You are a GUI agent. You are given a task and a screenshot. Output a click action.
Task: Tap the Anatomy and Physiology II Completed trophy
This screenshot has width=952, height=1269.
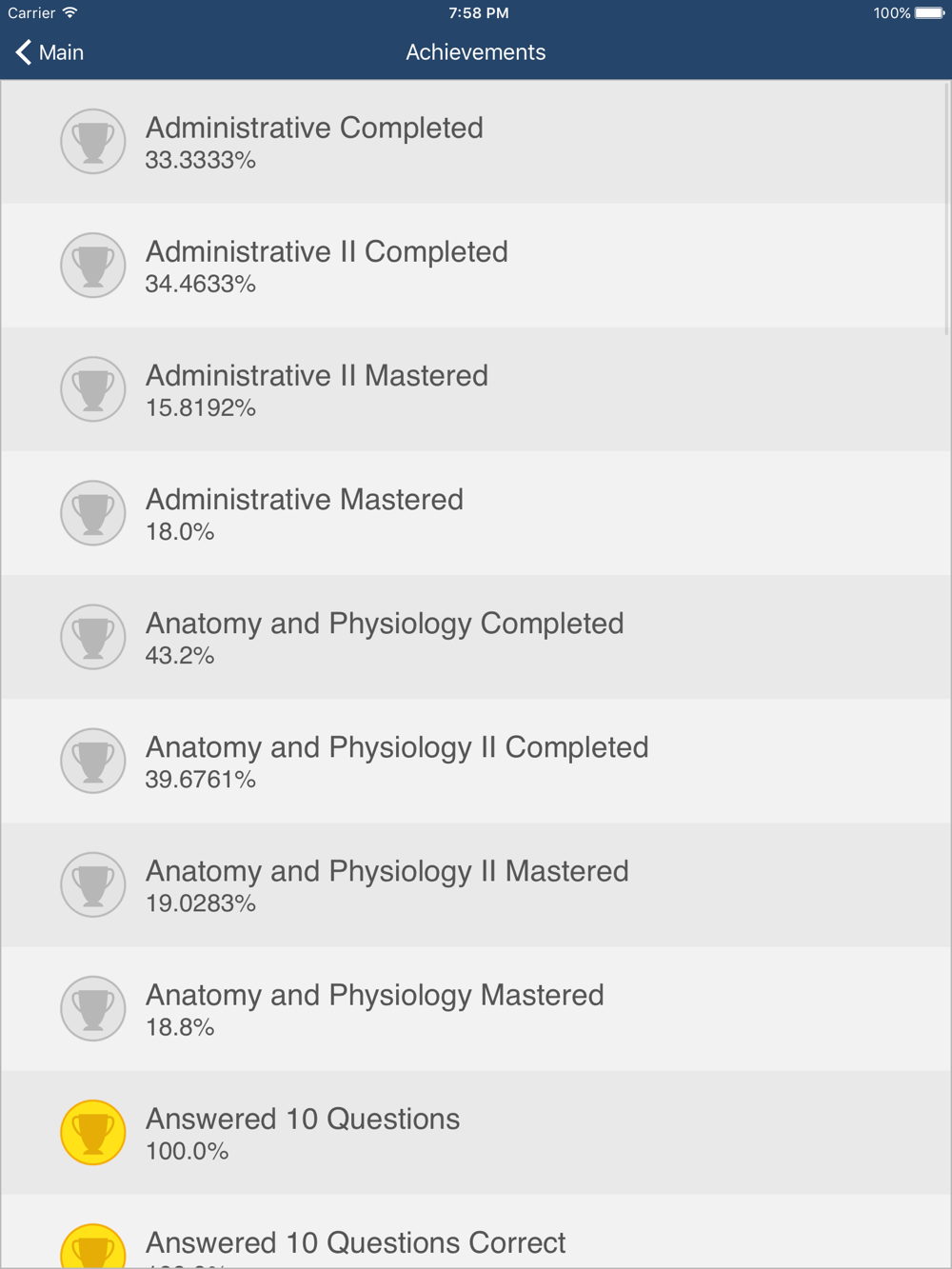click(x=93, y=761)
